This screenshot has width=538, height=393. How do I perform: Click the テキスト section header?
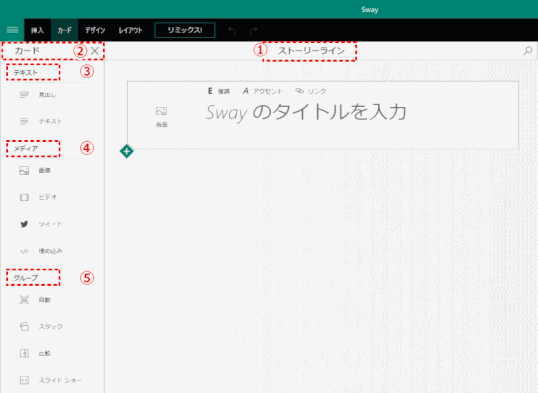pyautogui.click(x=26, y=72)
